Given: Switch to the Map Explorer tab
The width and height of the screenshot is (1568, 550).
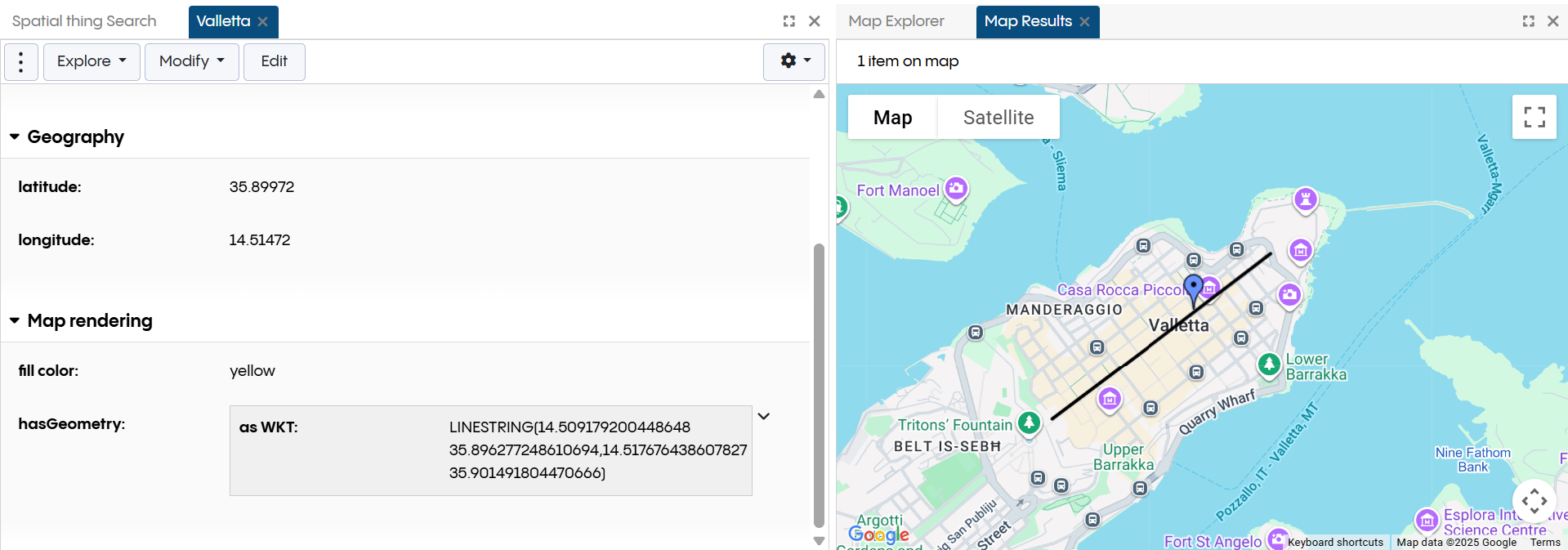Looking at the screenshot, I should pos(896,21).
